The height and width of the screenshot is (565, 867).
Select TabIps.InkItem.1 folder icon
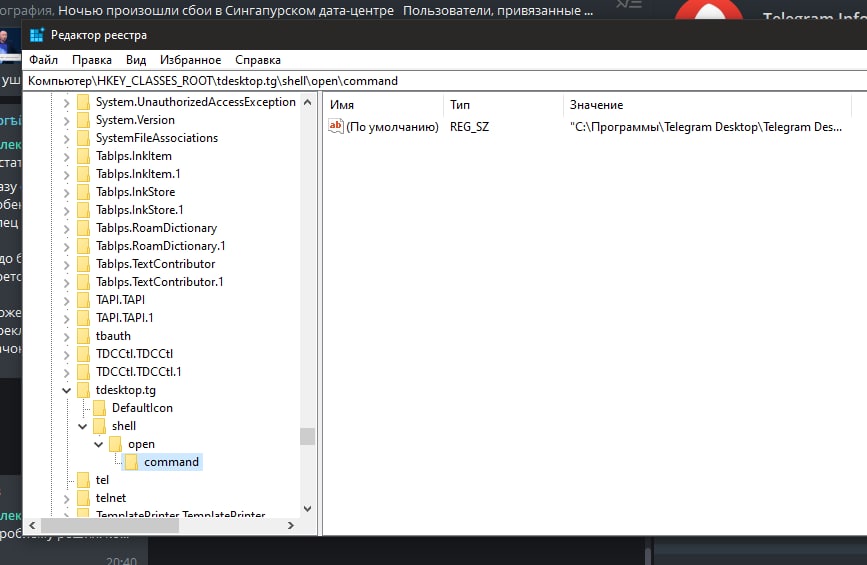(83, 174)
